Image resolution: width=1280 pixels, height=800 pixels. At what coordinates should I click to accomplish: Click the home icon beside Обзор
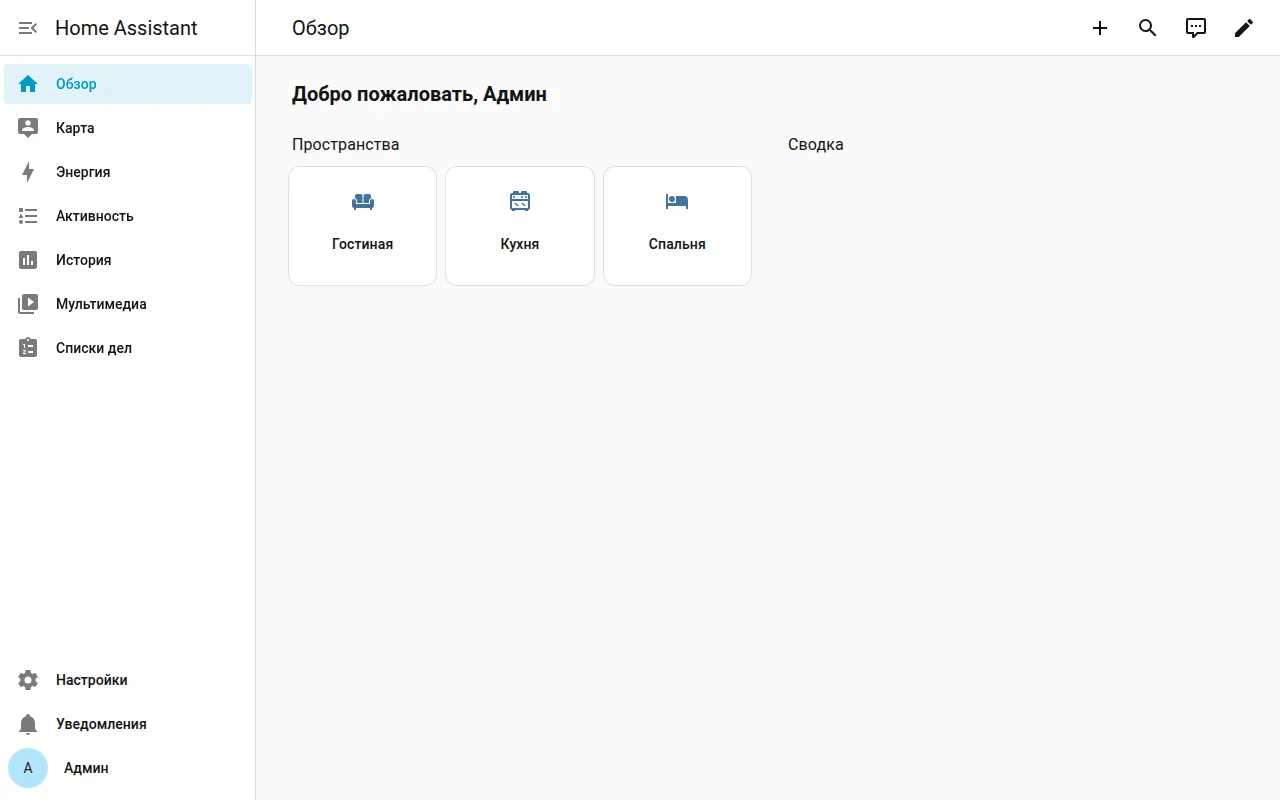[28, 84]
